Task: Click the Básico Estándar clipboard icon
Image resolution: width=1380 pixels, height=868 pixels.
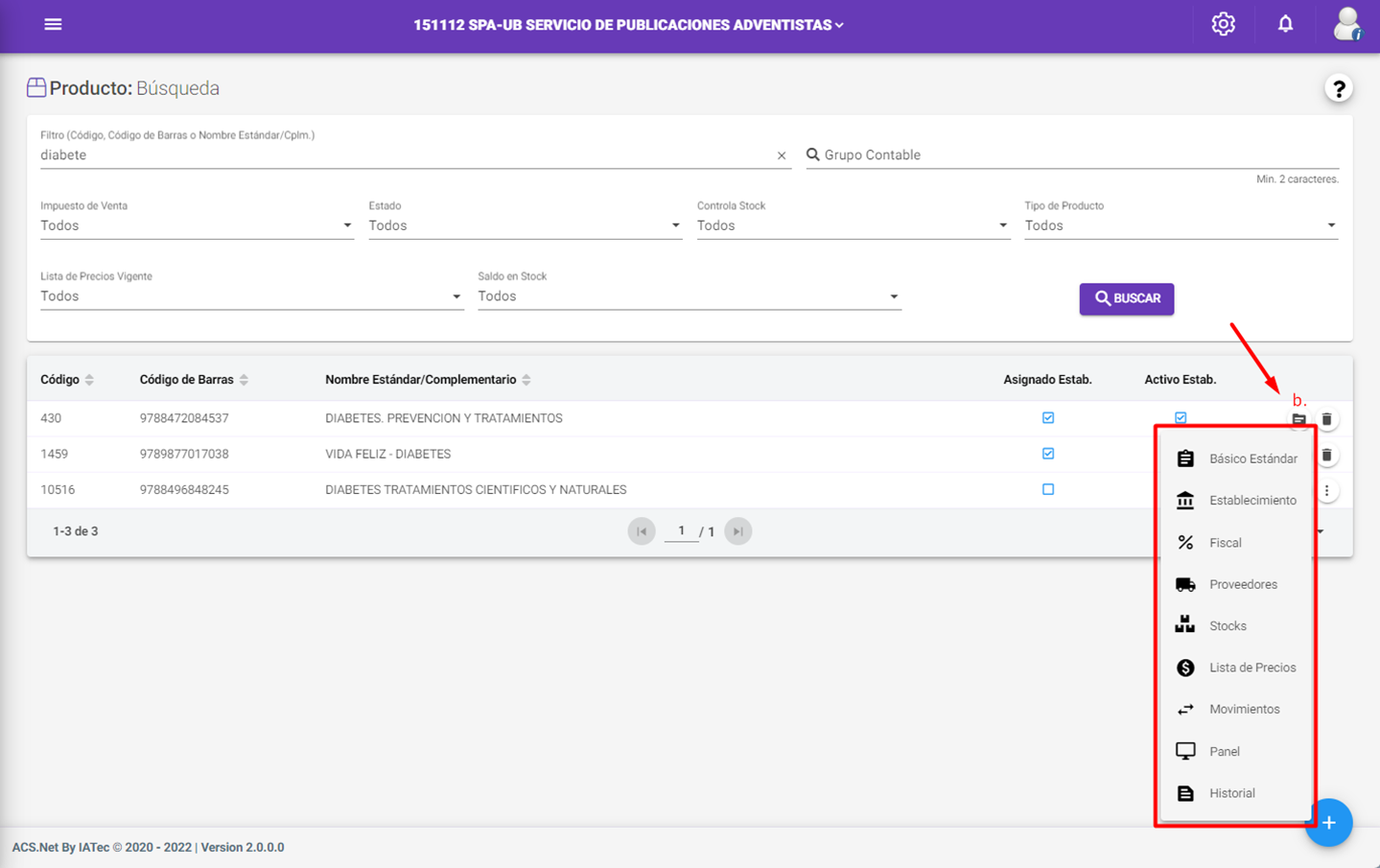Action: [x=1185, y=458]
